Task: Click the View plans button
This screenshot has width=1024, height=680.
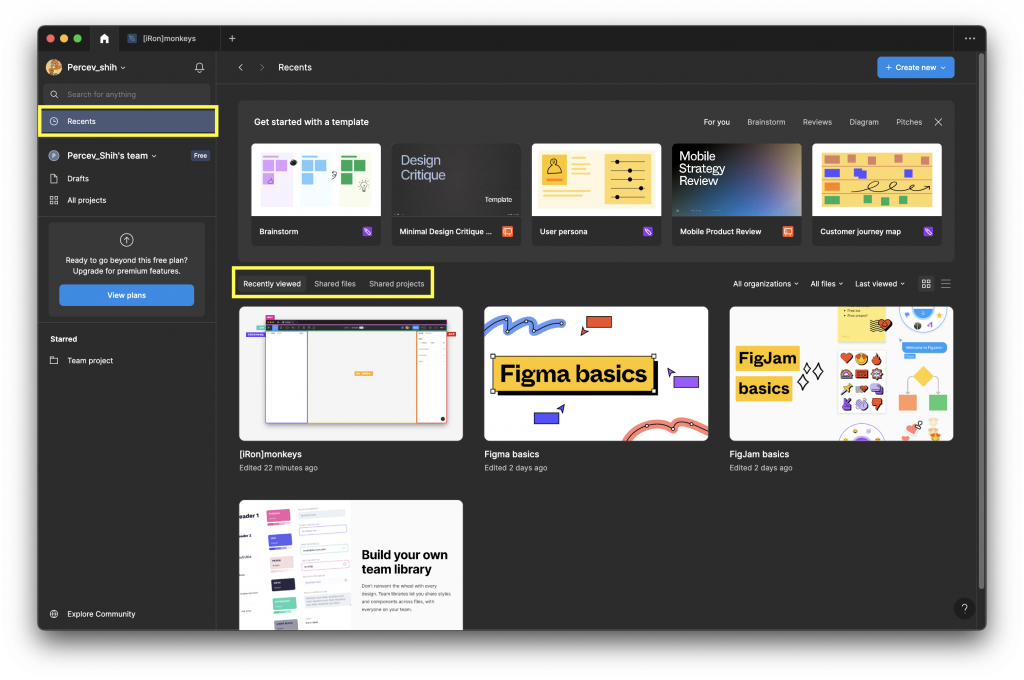Action: click(127, 295)
